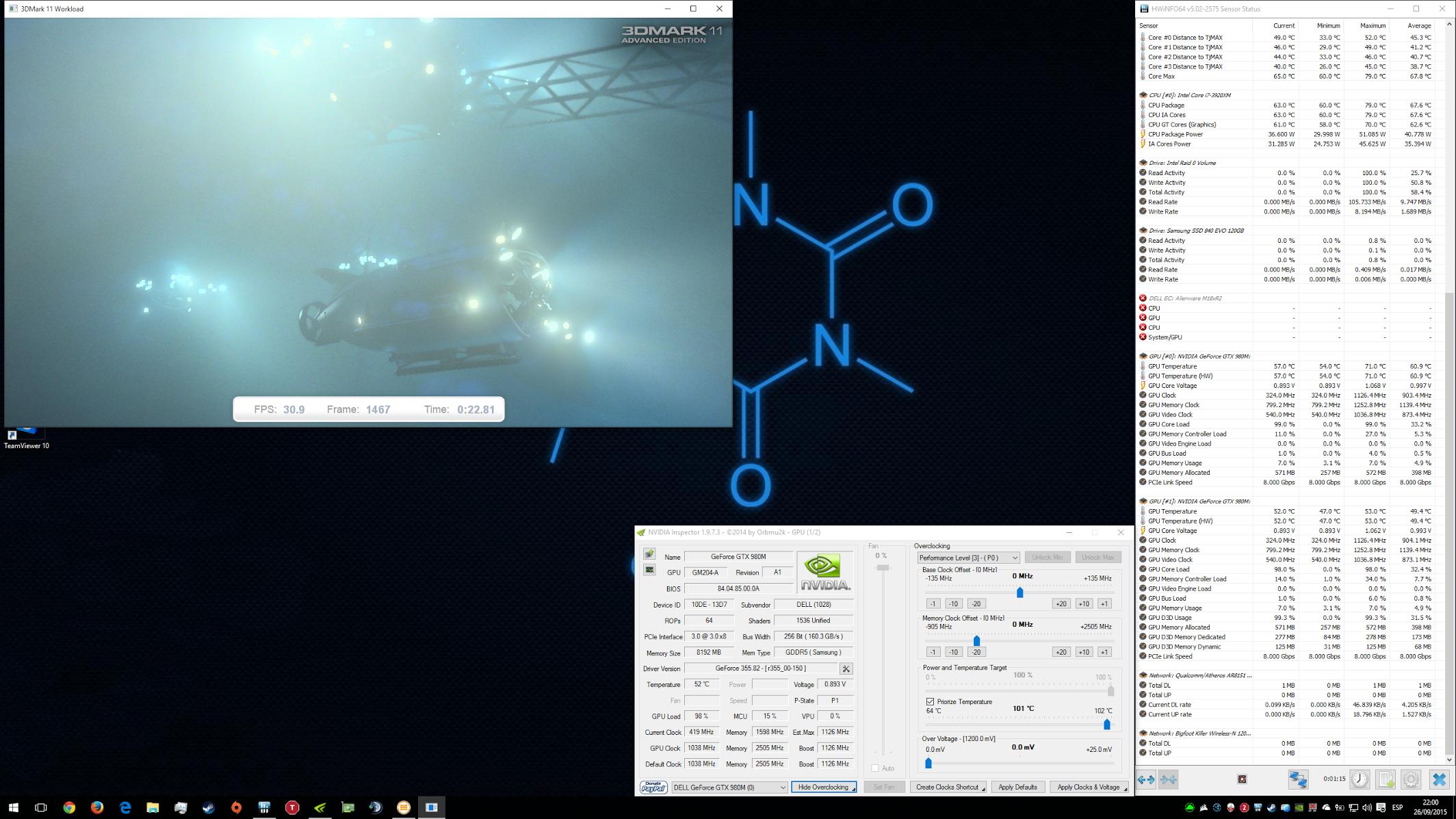The width and height of the screenshot is (1456, 819).
Task: Click HWiNFO Maximum column header
Action: pyautogui.click(x=1366, y=26)
